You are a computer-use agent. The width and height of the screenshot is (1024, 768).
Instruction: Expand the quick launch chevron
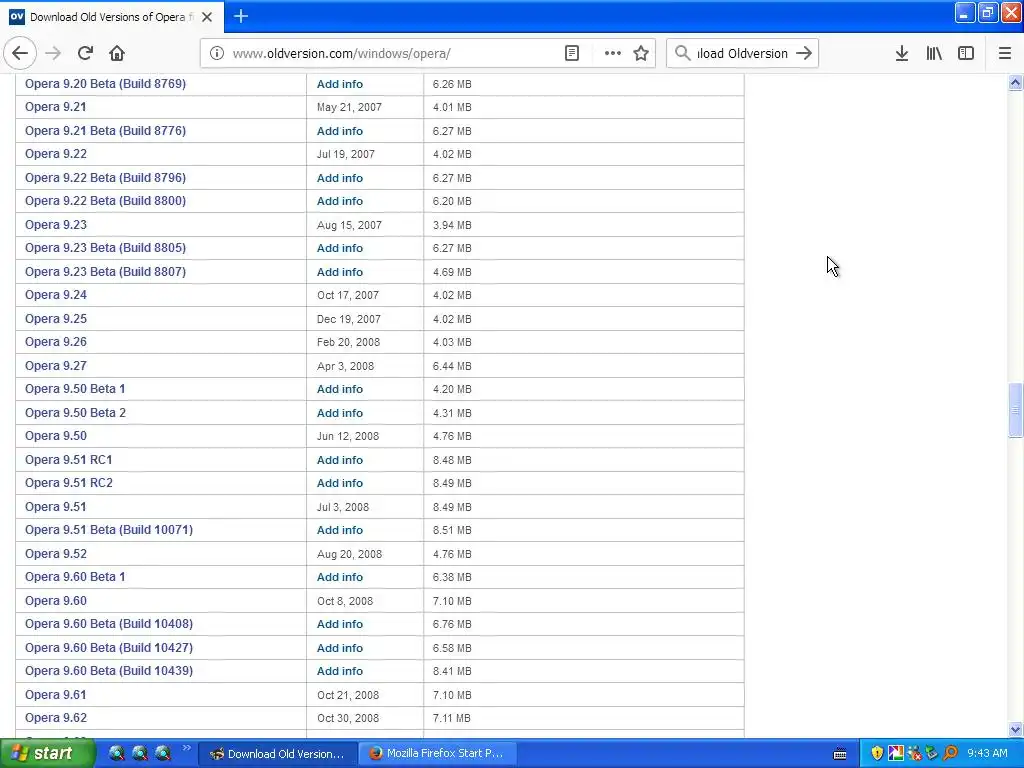[186, 748]
